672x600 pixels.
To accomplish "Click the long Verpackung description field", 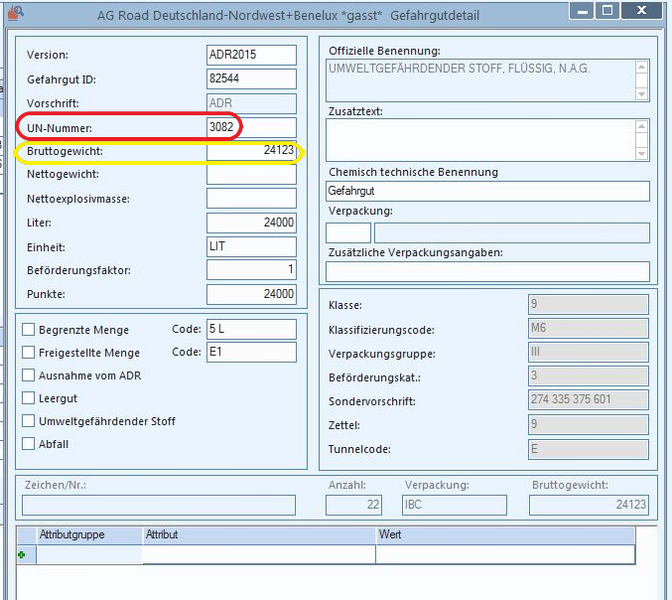I will 512,233.
